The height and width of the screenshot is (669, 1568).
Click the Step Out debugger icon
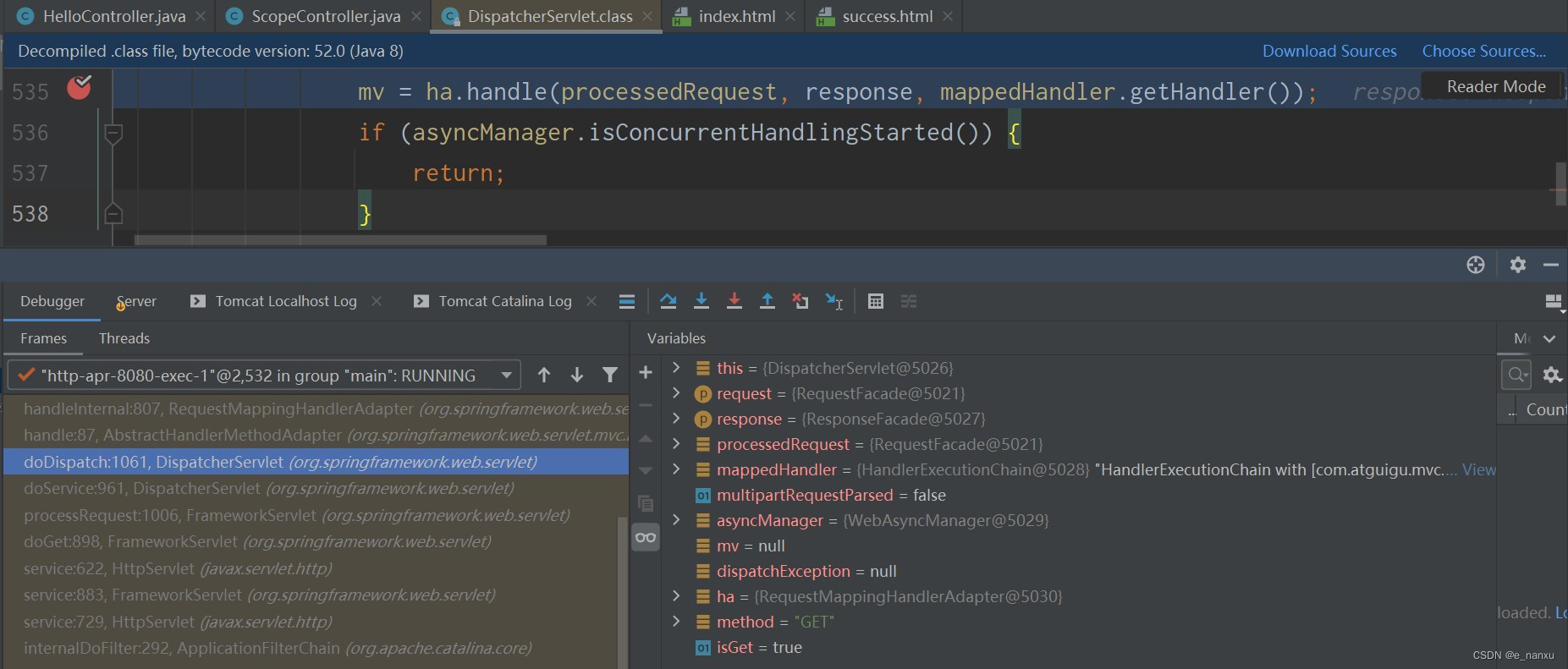pyautogui.click(x=767, y=301)
